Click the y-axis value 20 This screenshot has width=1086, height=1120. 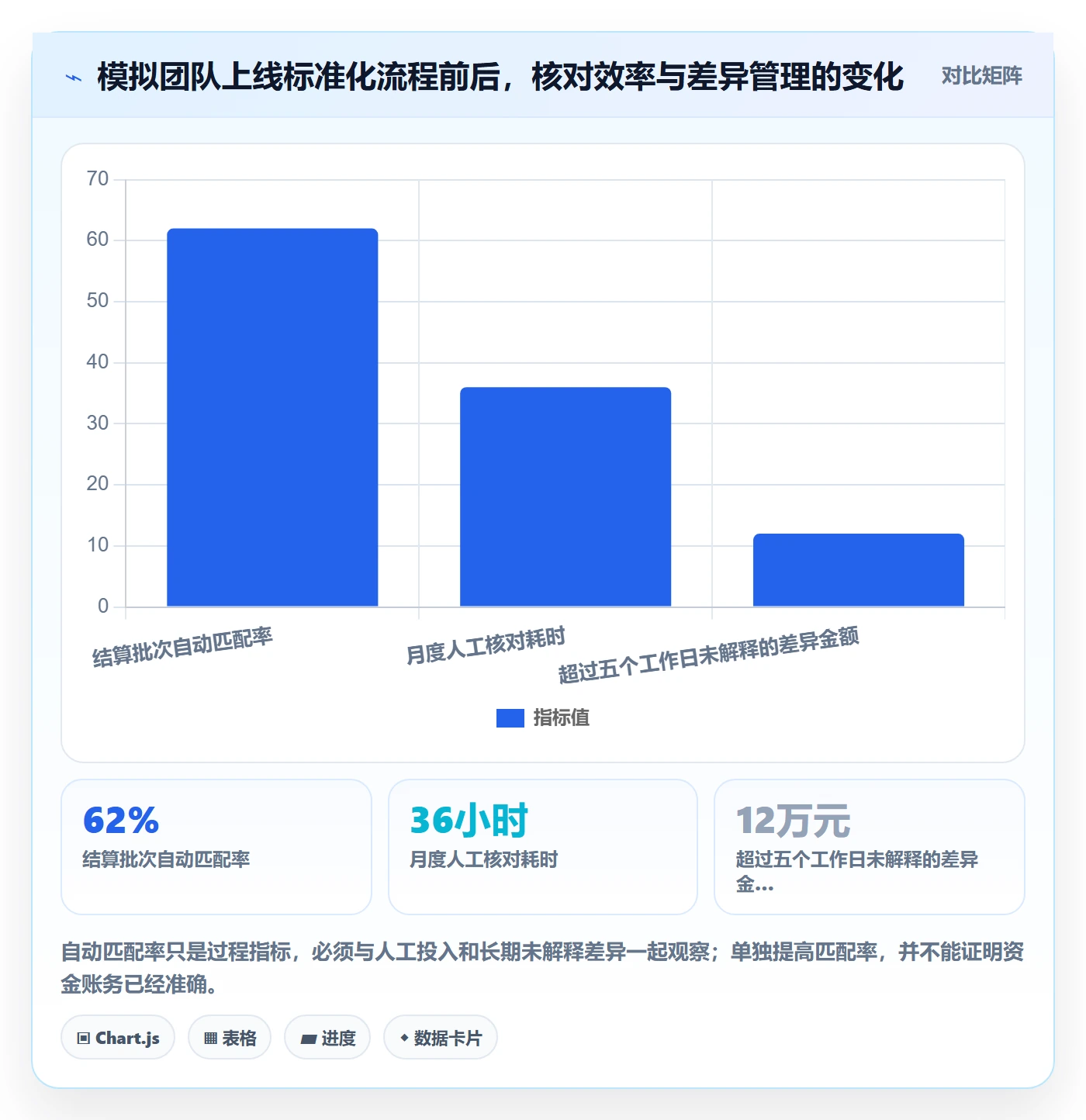point(98,484)
